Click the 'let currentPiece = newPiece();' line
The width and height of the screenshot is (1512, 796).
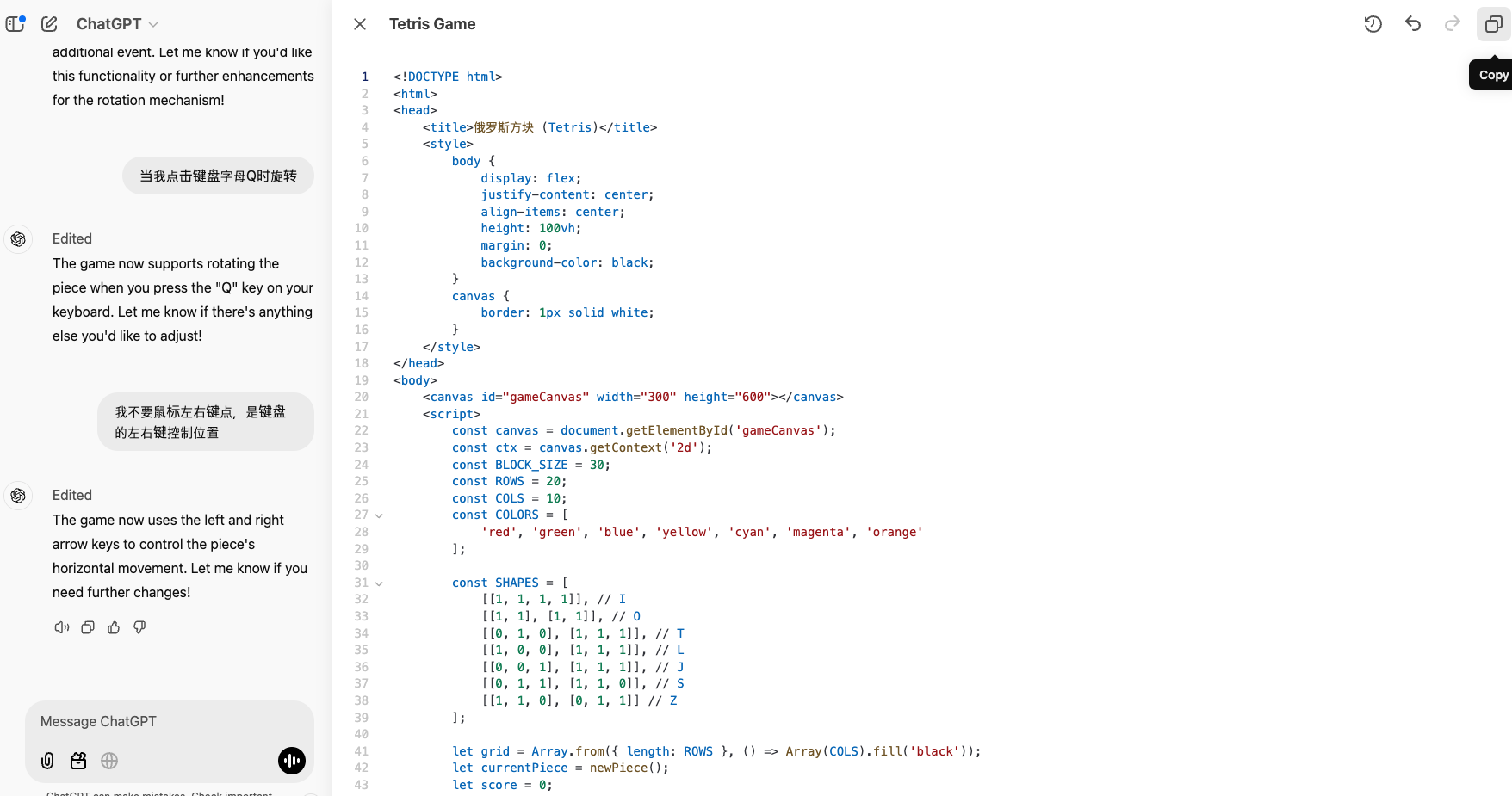tap(561, 768)
